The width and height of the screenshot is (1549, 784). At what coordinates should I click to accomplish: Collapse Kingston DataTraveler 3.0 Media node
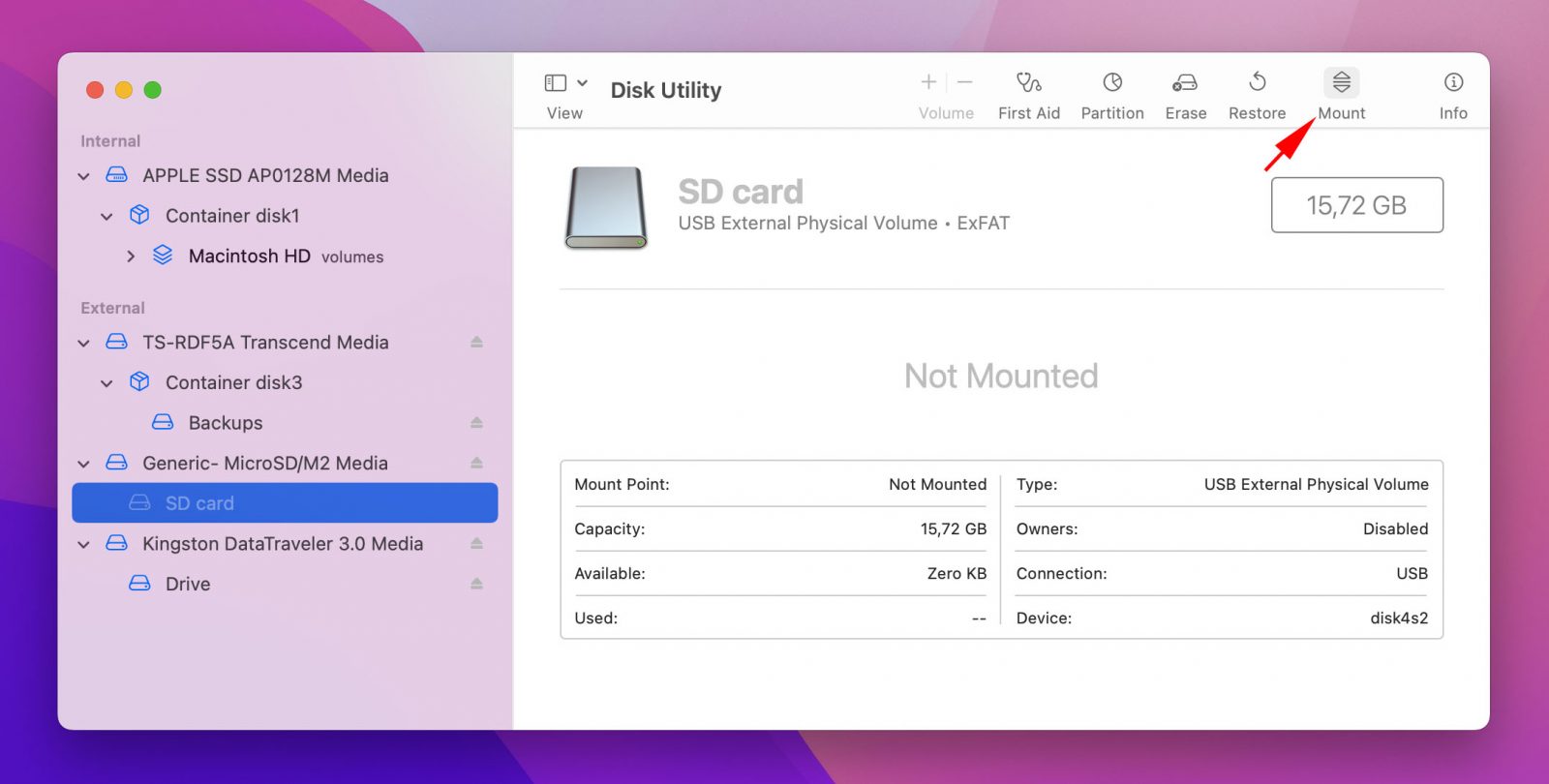84,544
